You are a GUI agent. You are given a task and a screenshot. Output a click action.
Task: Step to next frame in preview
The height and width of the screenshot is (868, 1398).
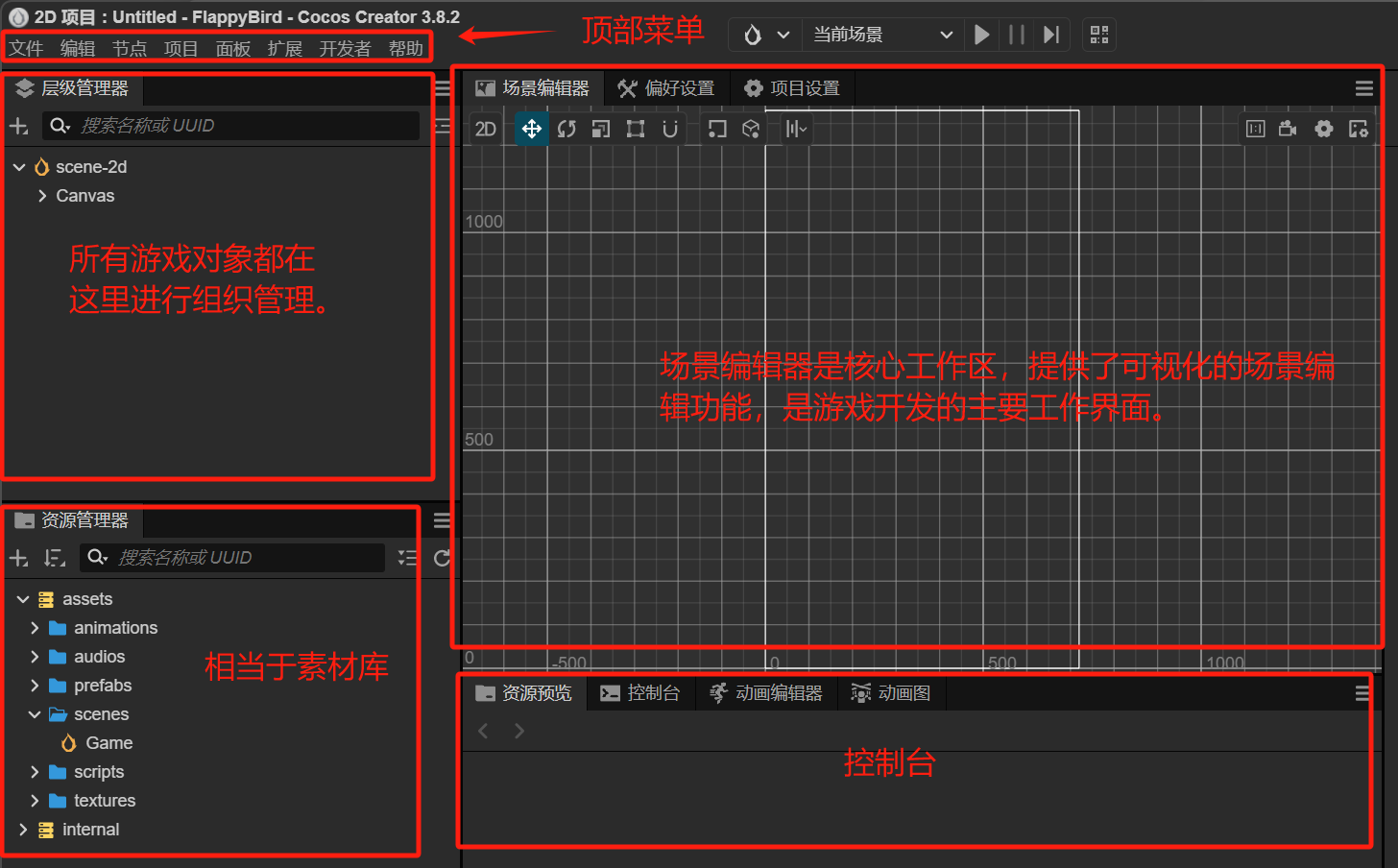pyautogui.click(x=1051, y=35)
